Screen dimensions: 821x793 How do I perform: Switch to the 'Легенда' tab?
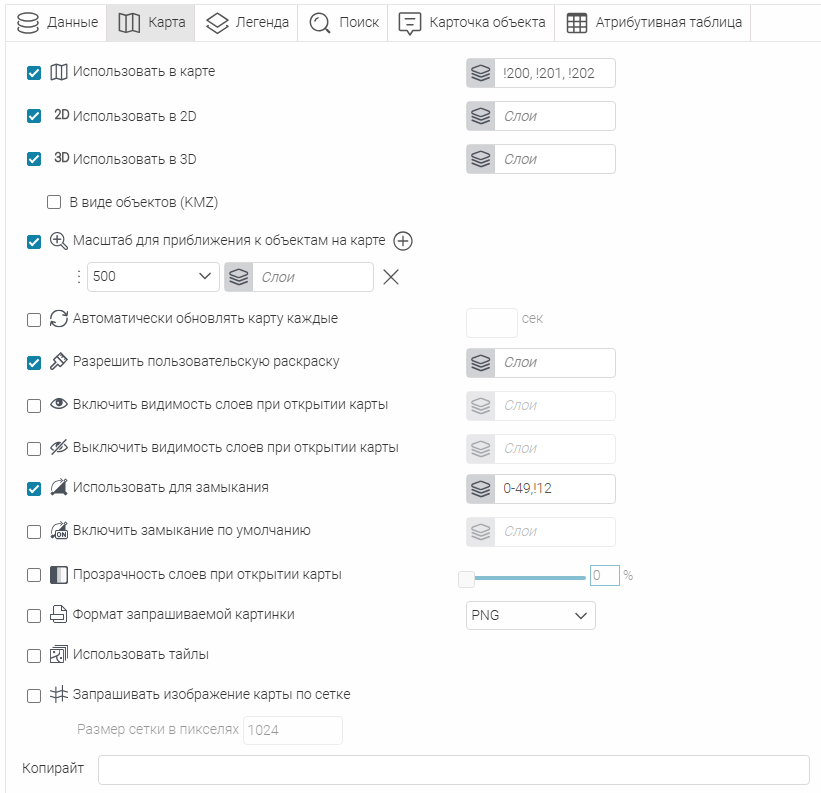pos(247,22)
